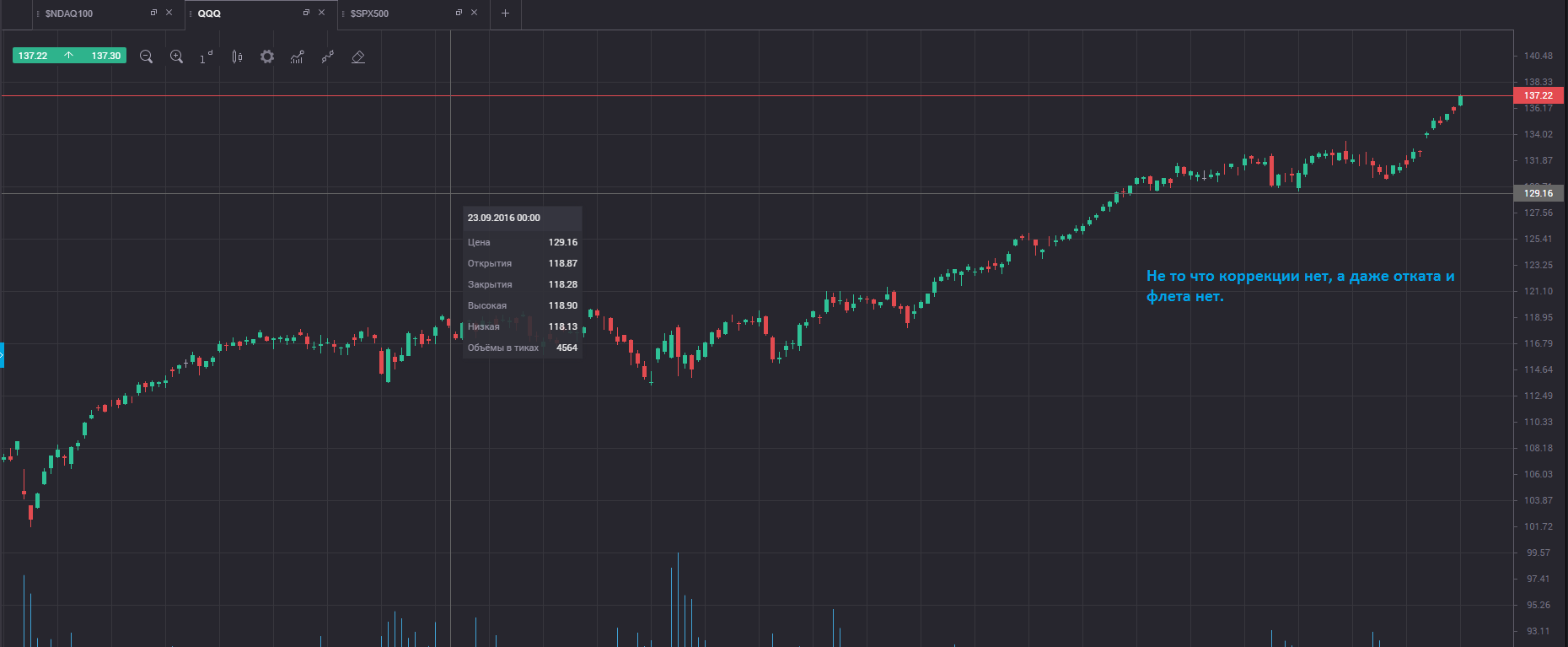Select the drawing line tool icon

click(x=328, y=57)
